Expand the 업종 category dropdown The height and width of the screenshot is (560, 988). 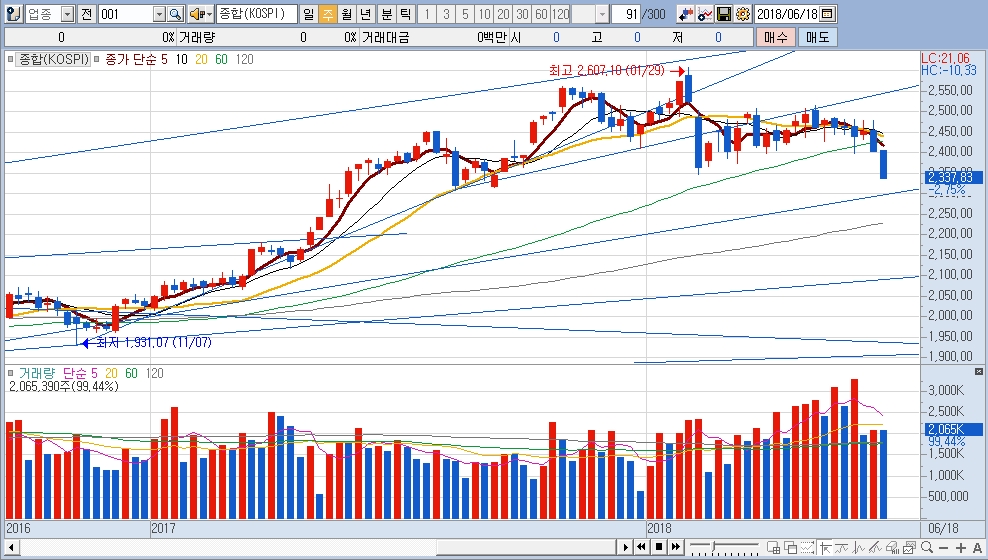click(x=67, y=14)
